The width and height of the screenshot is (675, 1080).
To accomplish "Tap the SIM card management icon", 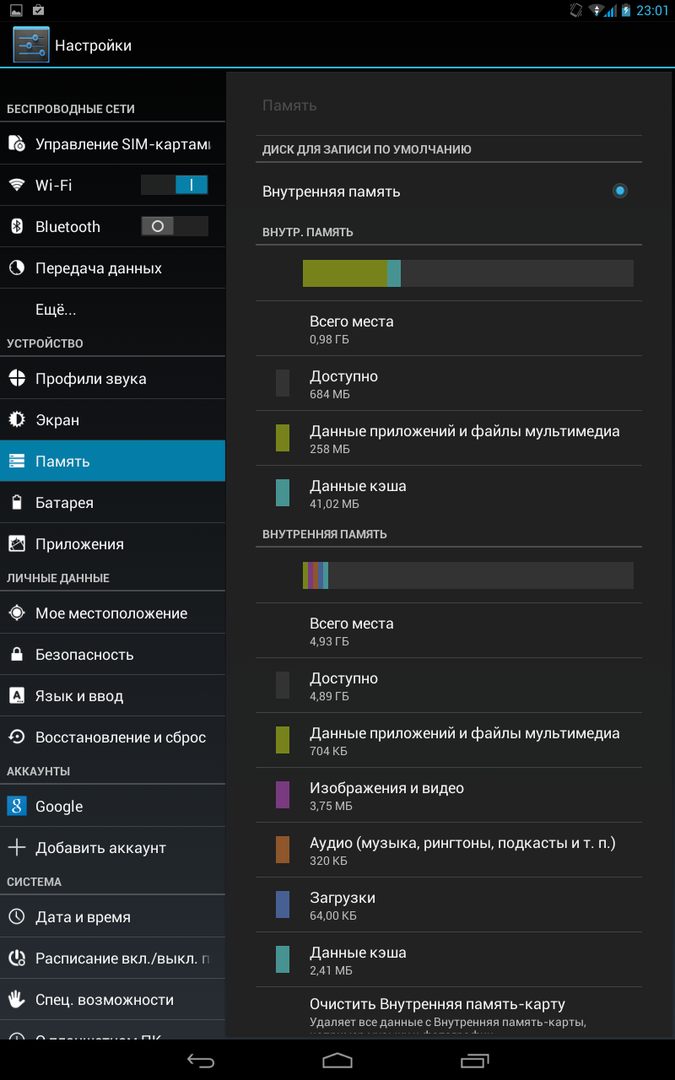I will point(17,144).
